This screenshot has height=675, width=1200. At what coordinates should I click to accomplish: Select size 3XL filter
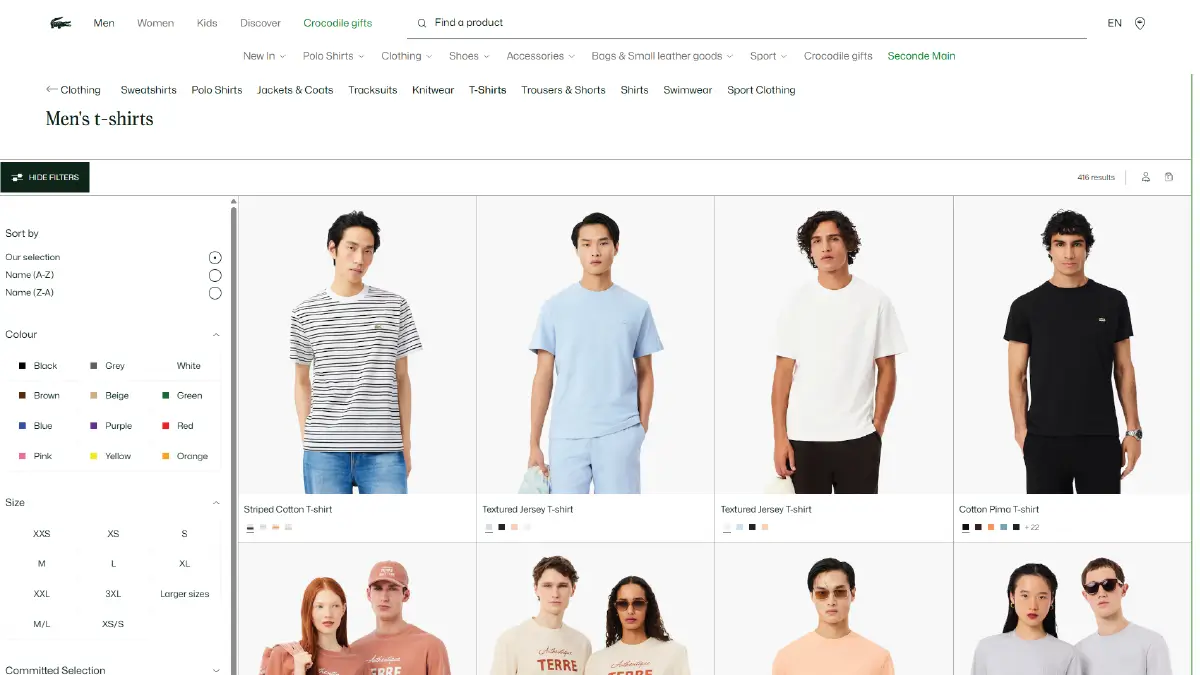pos(113,594)
